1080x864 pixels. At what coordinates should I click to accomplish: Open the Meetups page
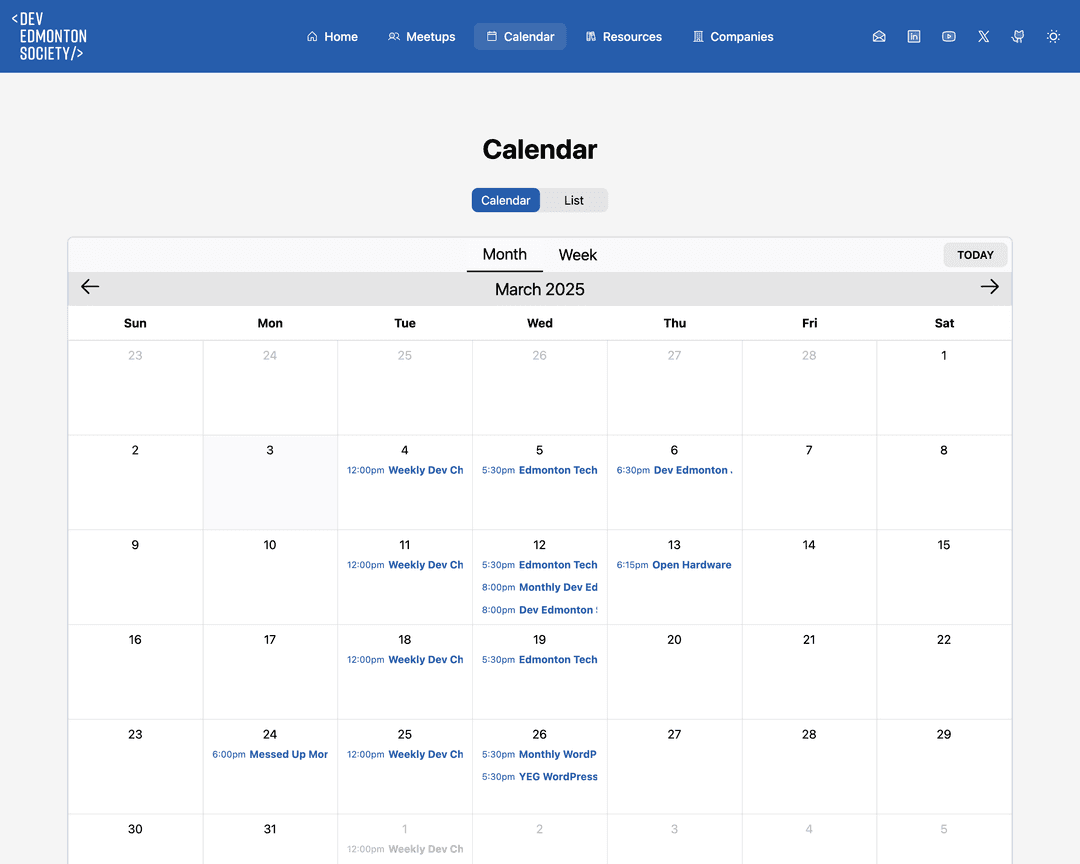point(421,36)
